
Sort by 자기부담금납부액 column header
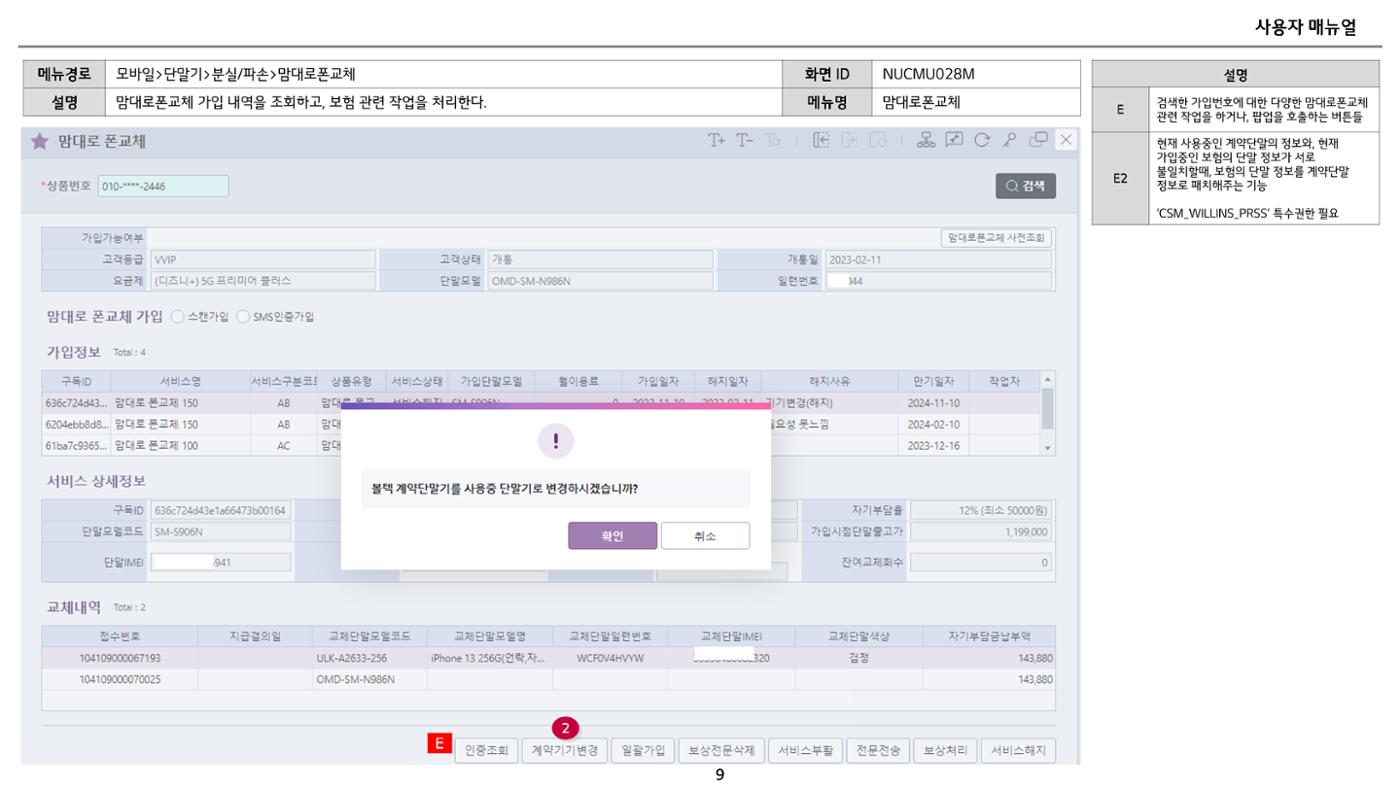pos(989,635)
